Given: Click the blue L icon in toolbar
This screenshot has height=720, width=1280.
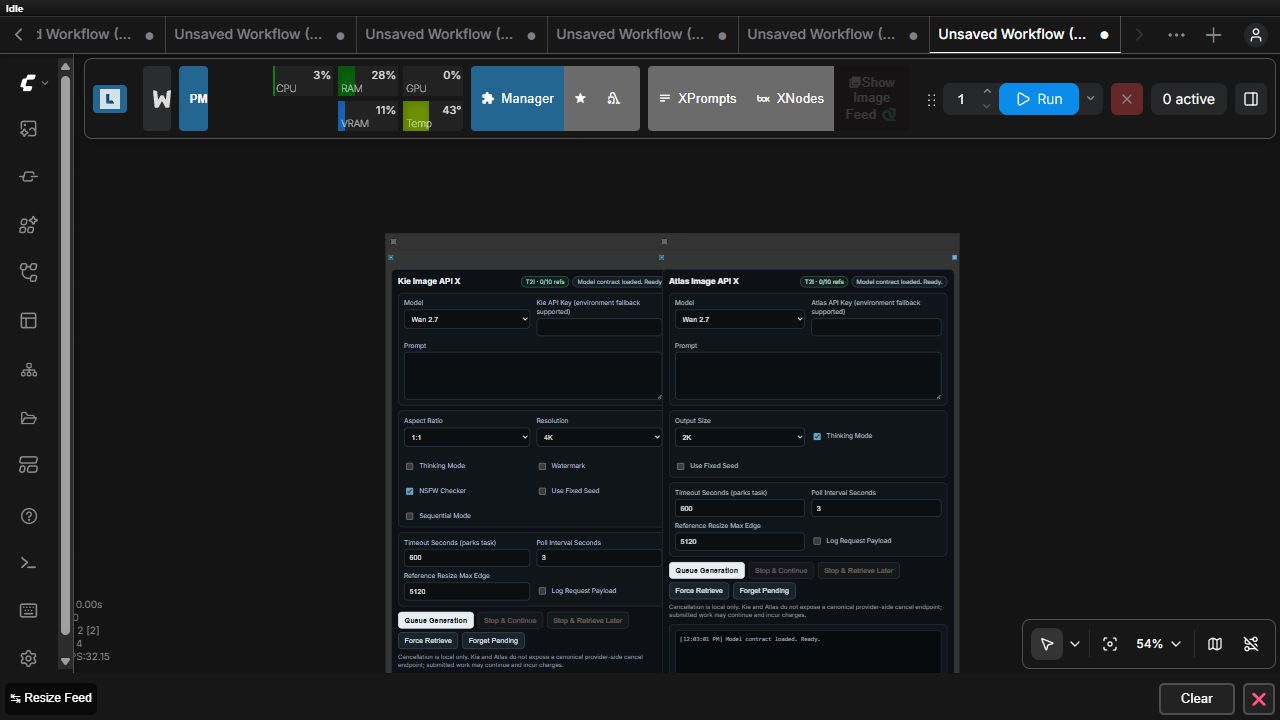Looking at the screenshot, I should point(110,99).
